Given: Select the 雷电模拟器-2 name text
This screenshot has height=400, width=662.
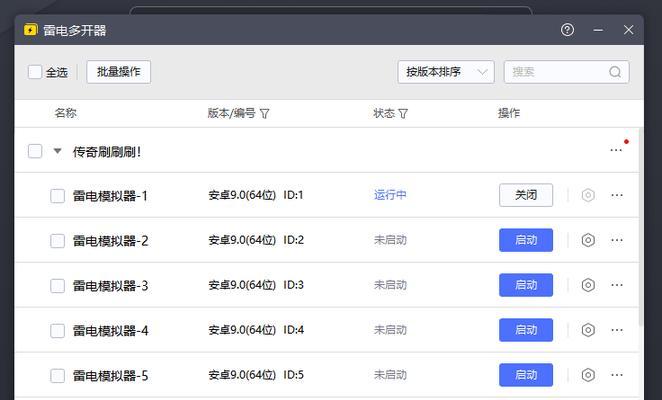Looking at the screenshot, I should click(x=110, y=241).
